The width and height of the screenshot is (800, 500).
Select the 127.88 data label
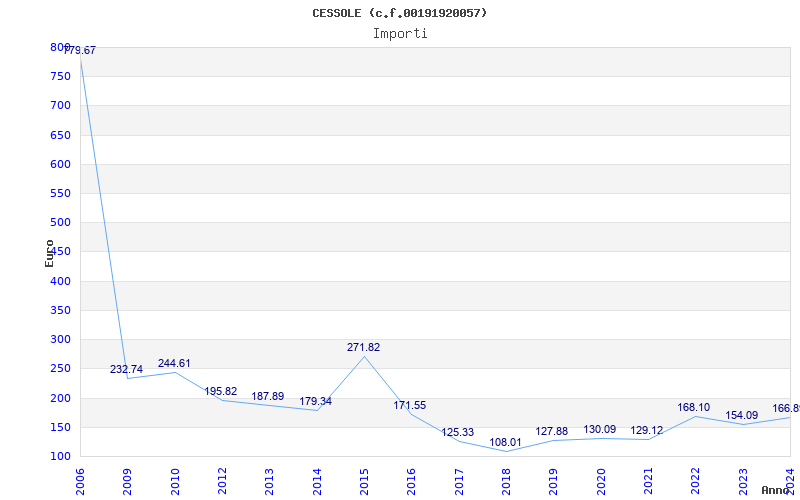click(552, 432)
